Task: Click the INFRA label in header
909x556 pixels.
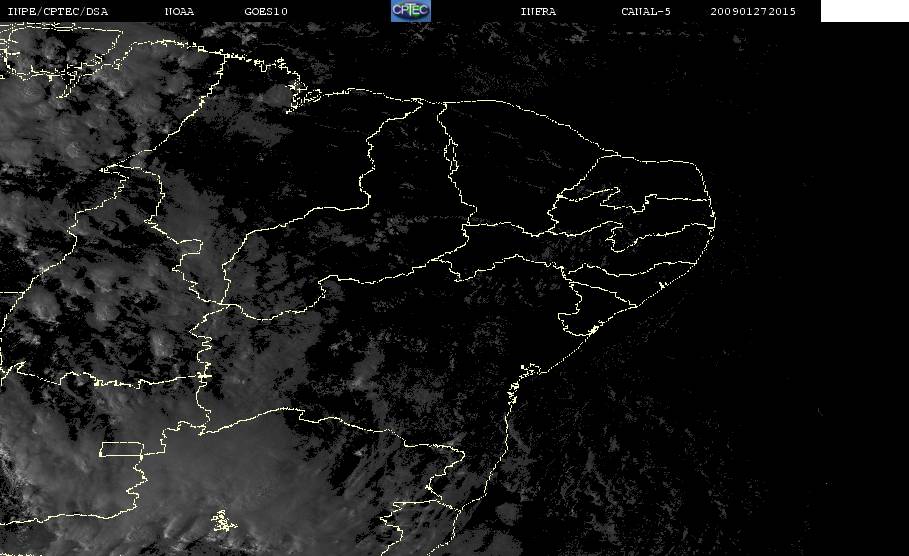Action: pyautogui.click(x=538, y=11)
